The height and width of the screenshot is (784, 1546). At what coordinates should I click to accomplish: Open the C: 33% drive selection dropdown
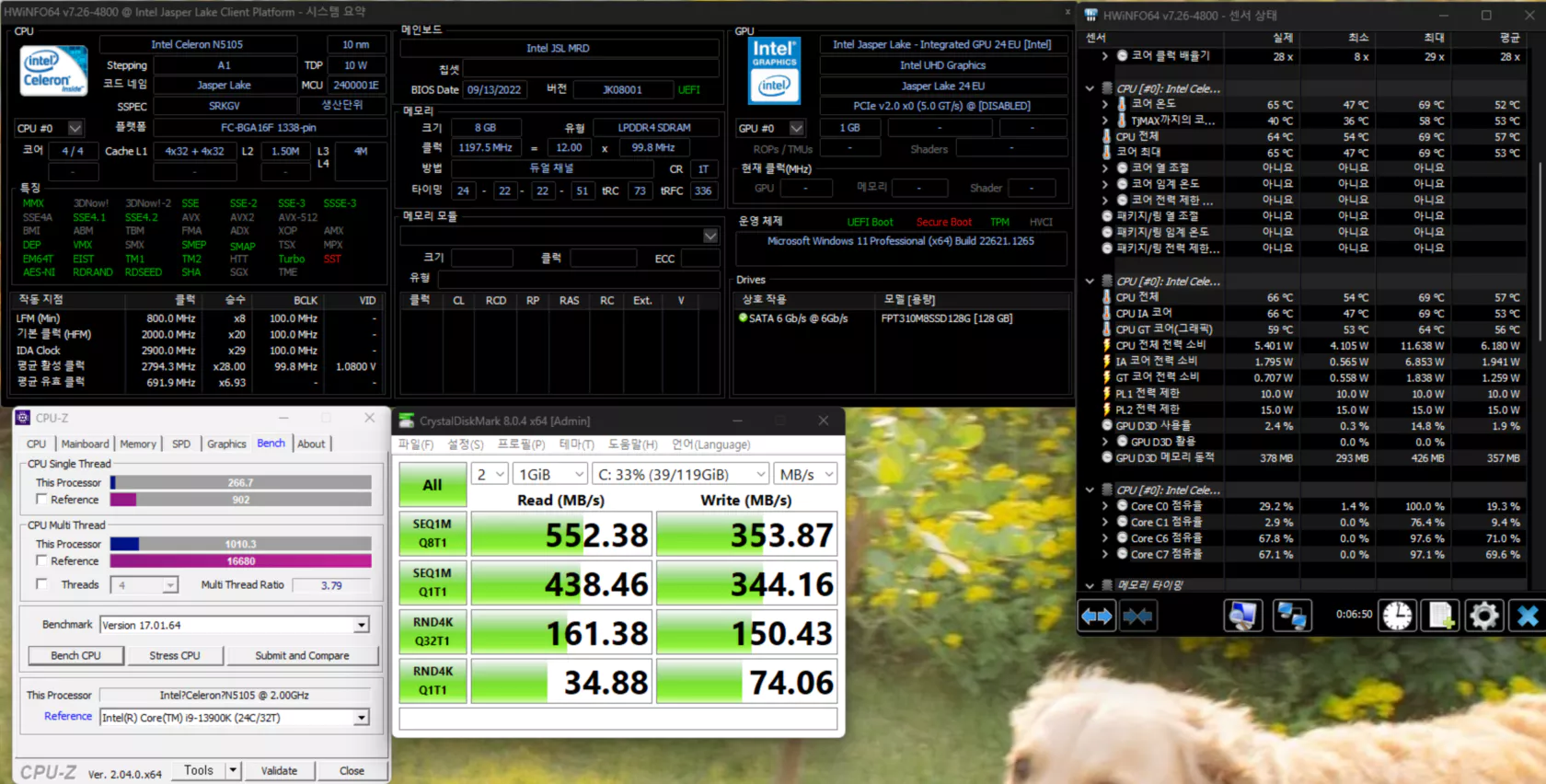pyautogui.click(x=680, y=474)
